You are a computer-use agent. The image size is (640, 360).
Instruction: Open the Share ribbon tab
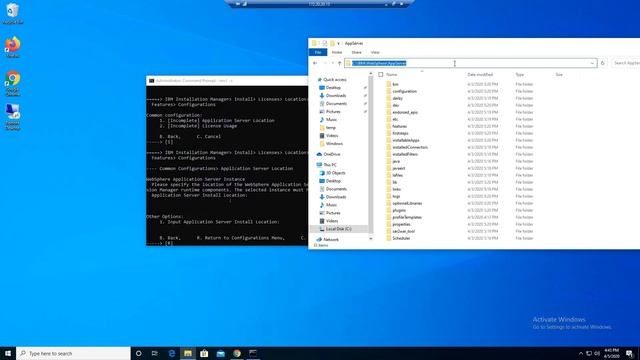point(356,52)
